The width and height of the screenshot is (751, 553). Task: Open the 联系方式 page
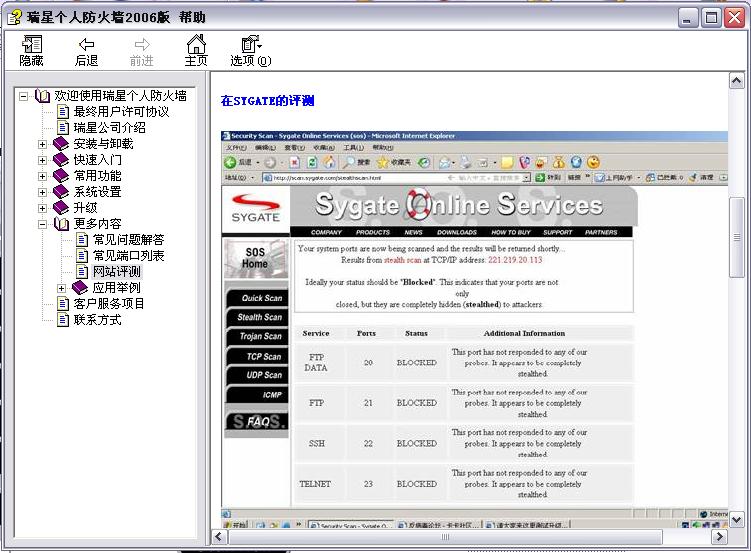[97, 320]
